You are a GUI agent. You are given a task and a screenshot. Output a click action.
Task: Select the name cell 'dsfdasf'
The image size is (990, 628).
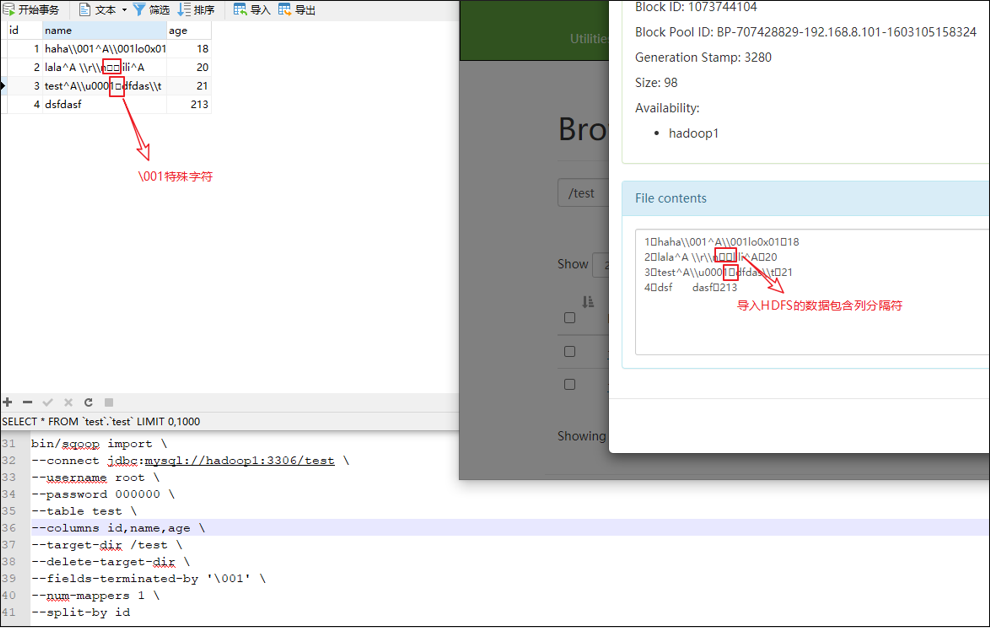pos(105,104)
